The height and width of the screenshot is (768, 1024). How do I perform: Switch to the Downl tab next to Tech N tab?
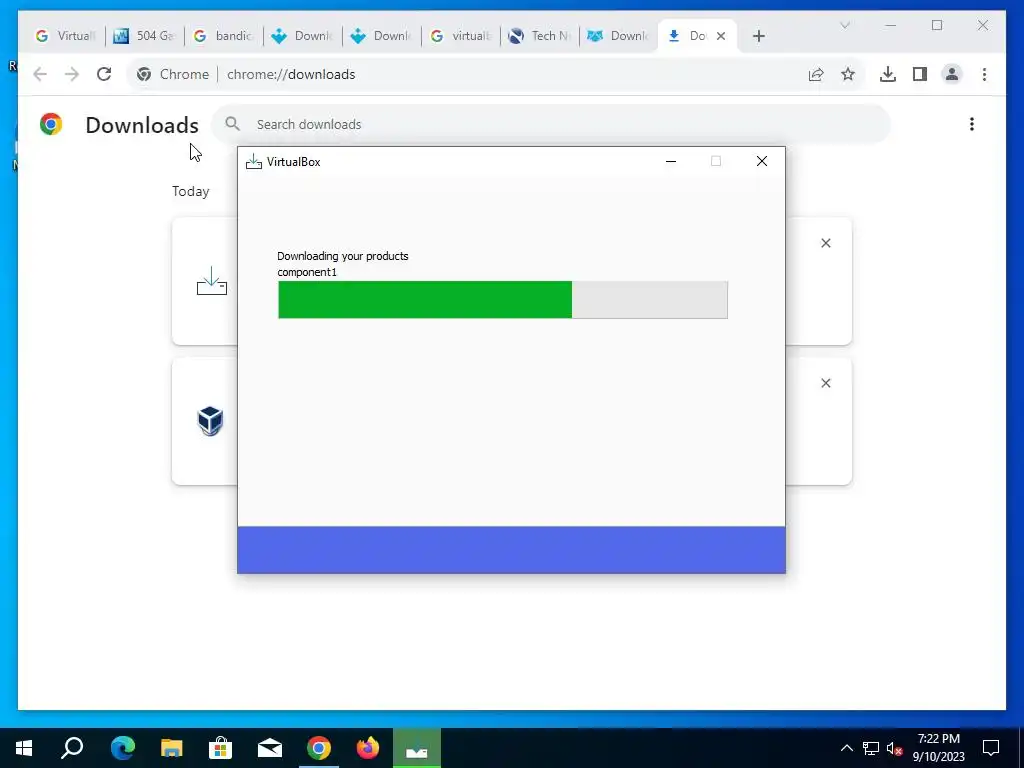tap(618, 36)
